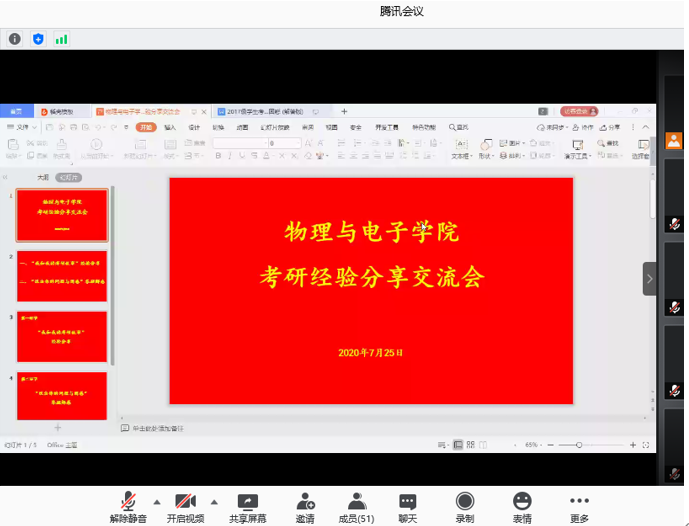Open the meeting info icon
Screen dimensions: 689x526
(x=15, y=39)
